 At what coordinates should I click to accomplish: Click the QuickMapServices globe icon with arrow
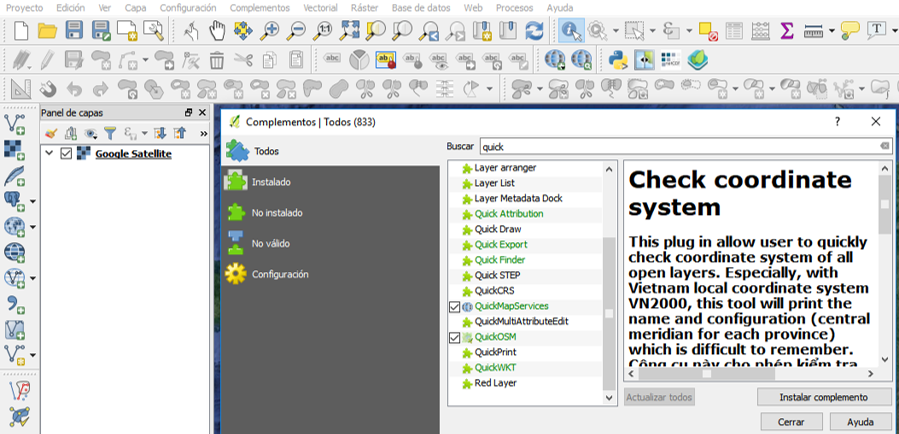554,58
